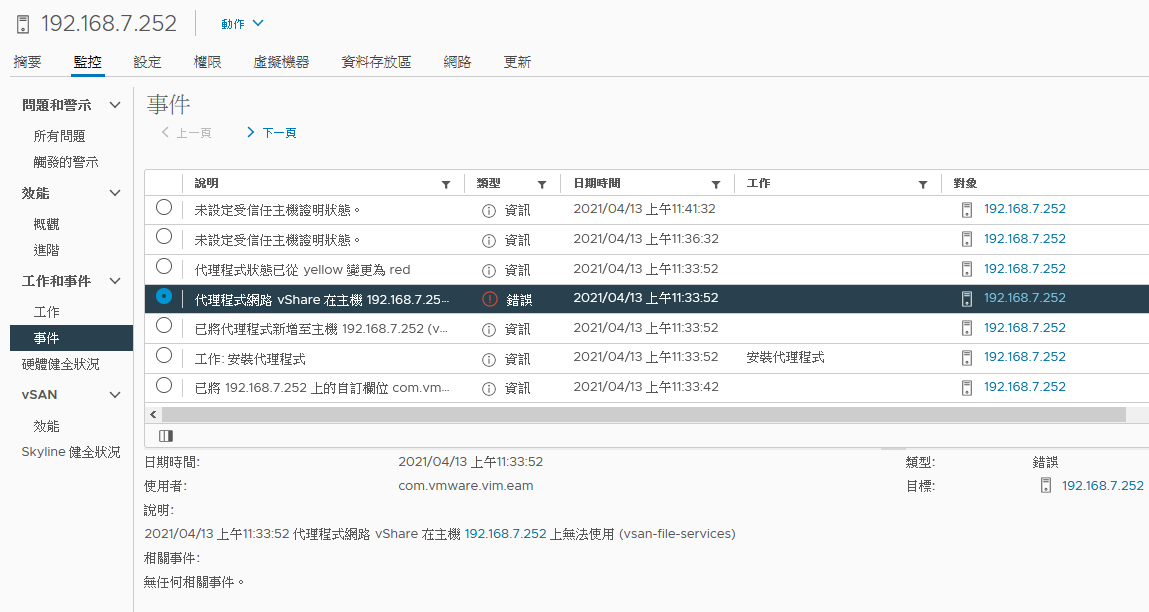
Task: Switch to the 摘要 tab
Action: point(27,62)
